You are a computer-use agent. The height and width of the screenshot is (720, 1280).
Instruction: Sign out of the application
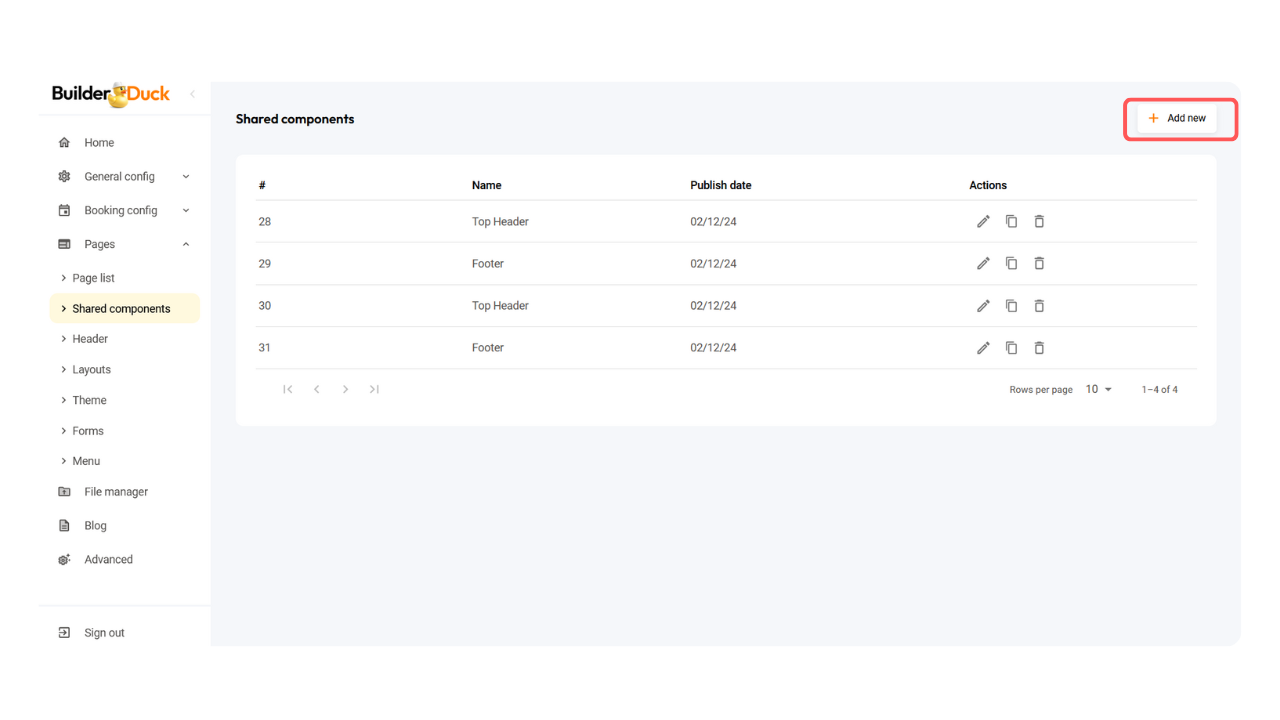point(104,633)
